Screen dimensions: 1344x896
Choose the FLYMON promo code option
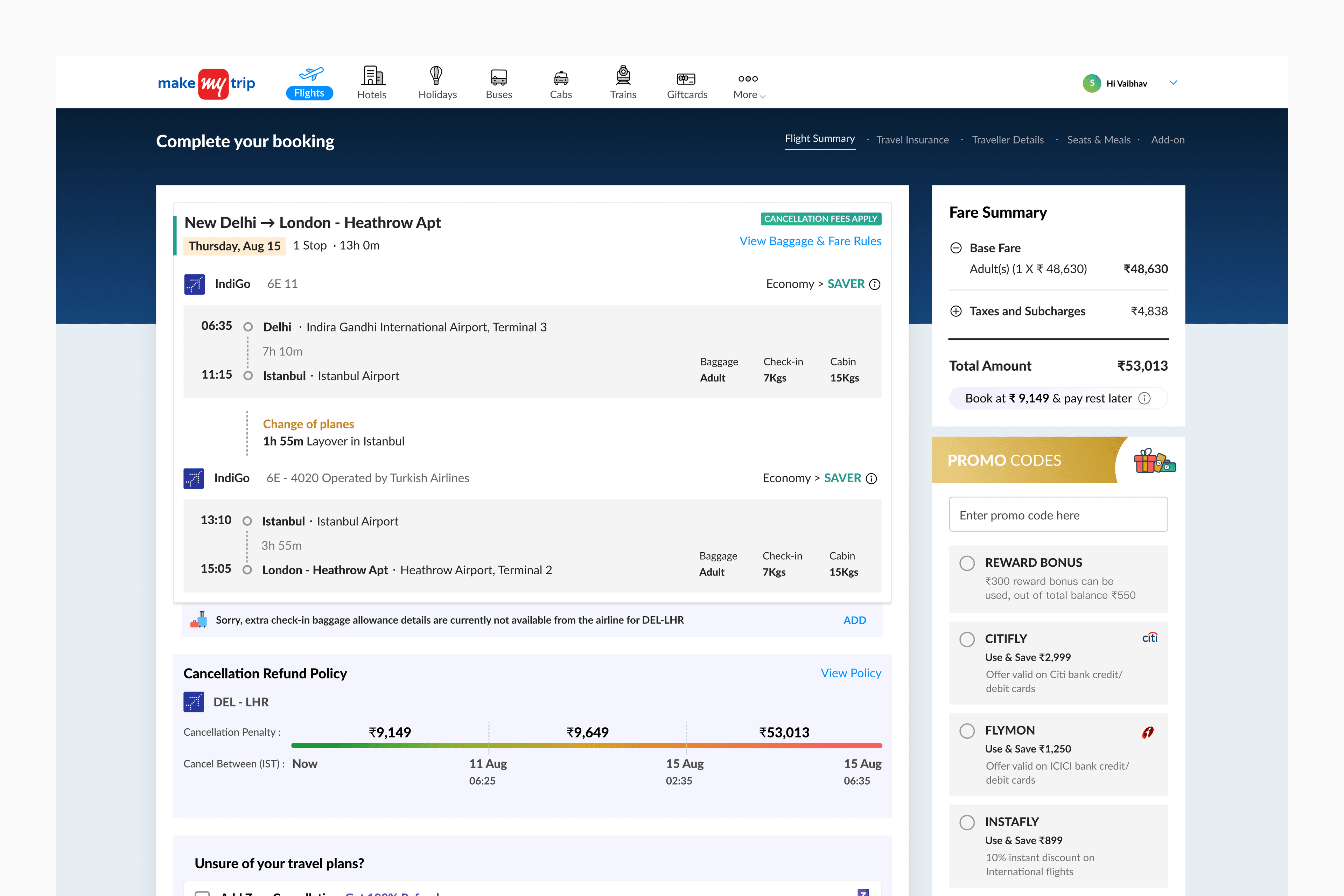967,731
